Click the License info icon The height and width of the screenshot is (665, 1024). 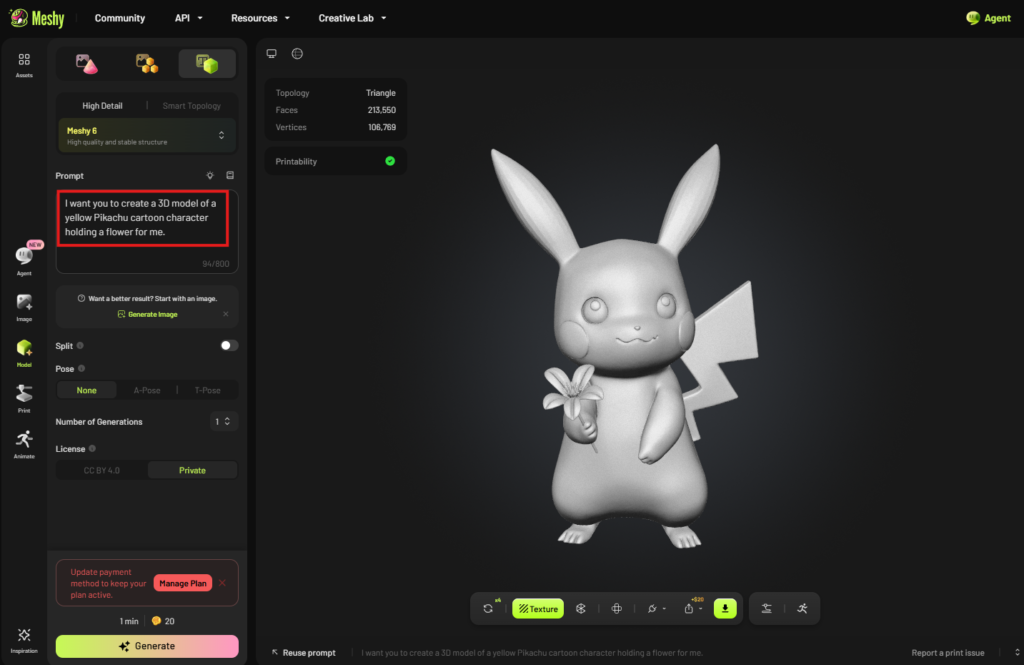coord(92,449)
